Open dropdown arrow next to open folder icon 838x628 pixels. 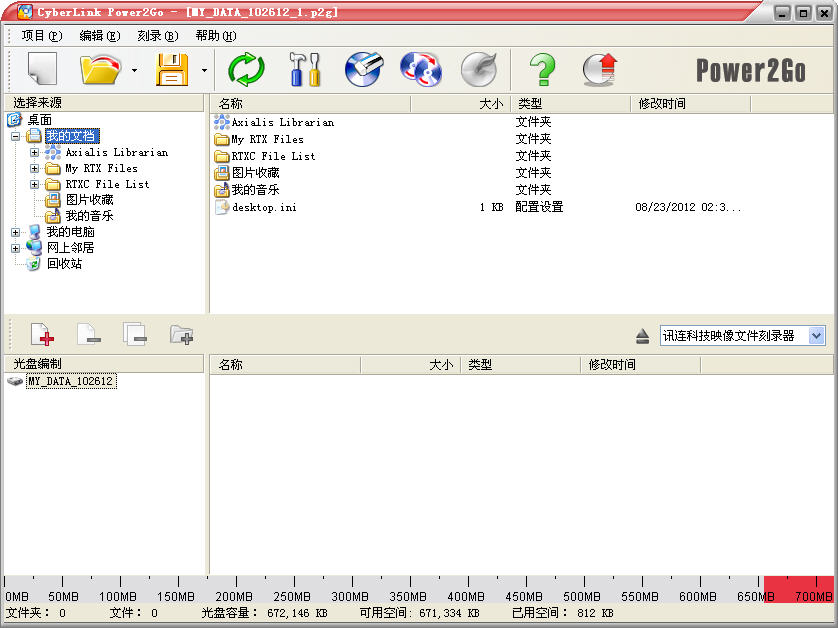click(x=134, y=71)
